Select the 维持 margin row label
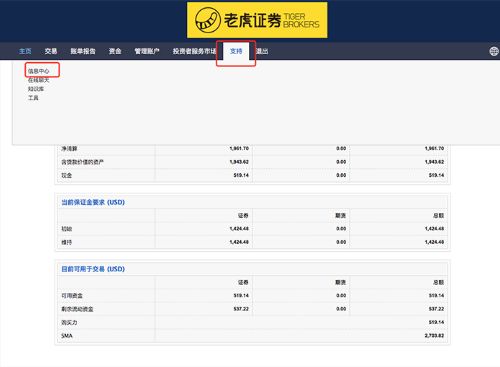 (66, 242)
